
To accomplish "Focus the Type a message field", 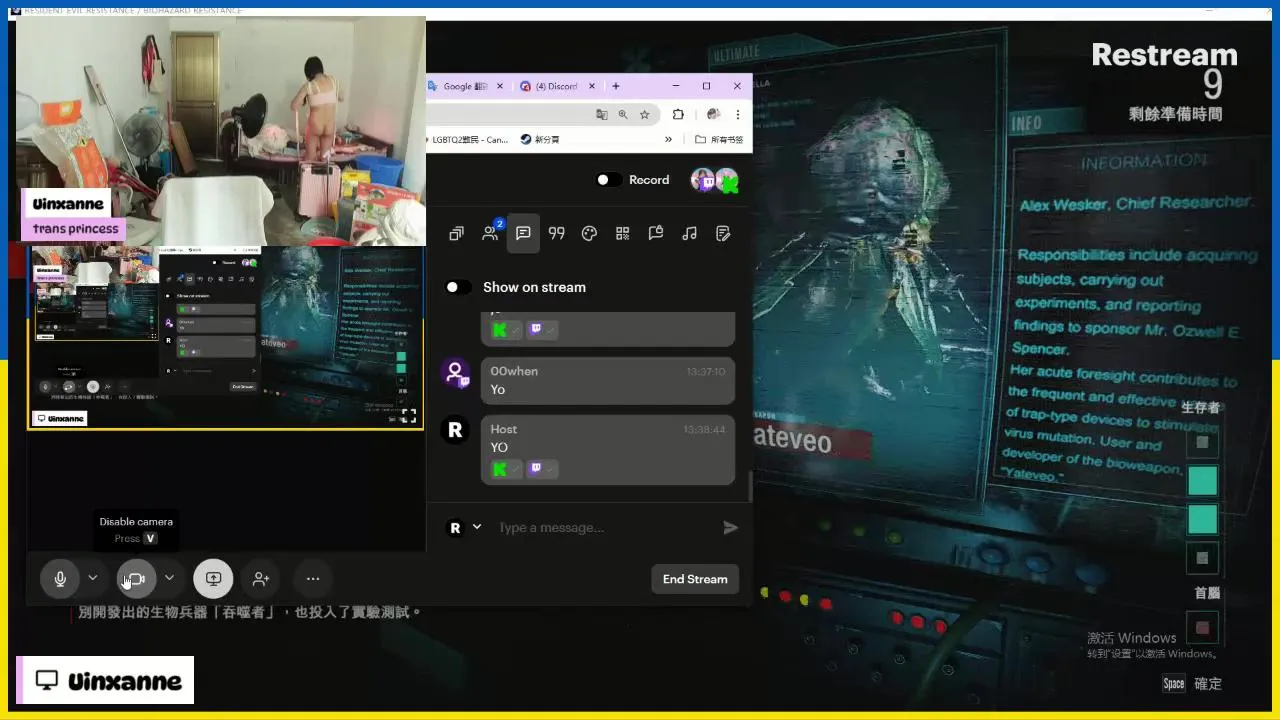I will 605,527.
